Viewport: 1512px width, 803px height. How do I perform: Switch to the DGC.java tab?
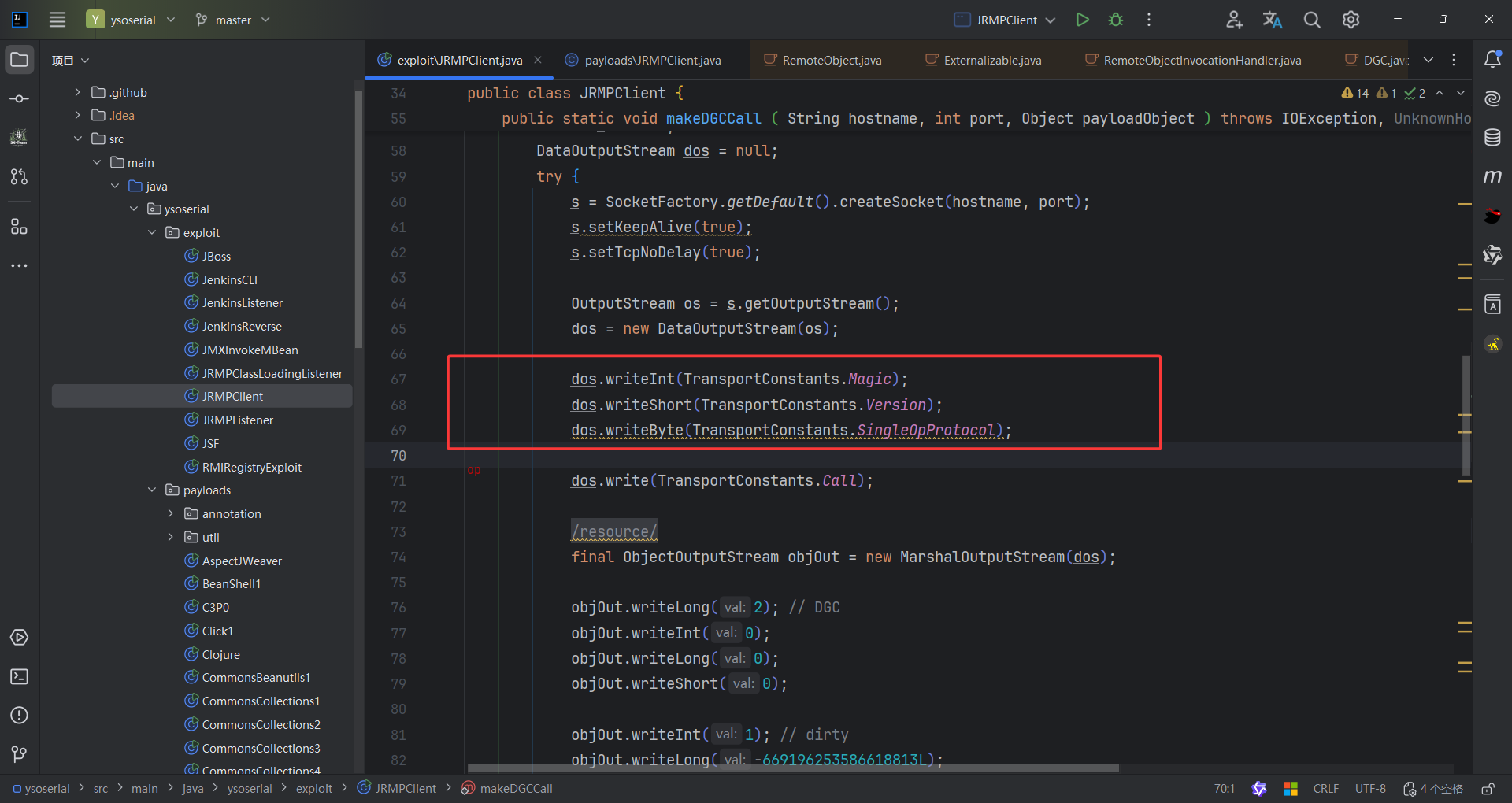(1376, 60)
